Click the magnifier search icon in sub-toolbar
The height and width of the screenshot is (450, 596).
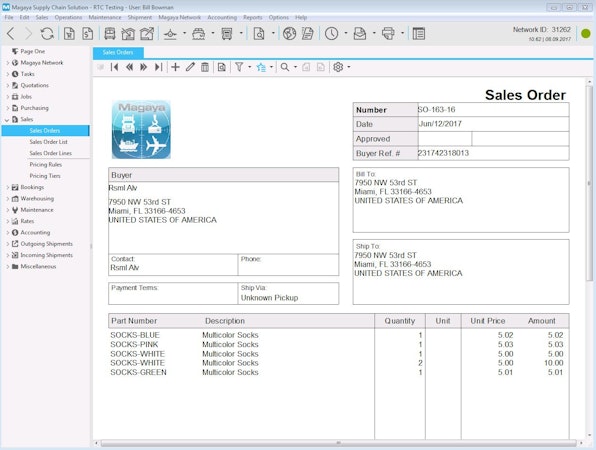tap(285, 67)
